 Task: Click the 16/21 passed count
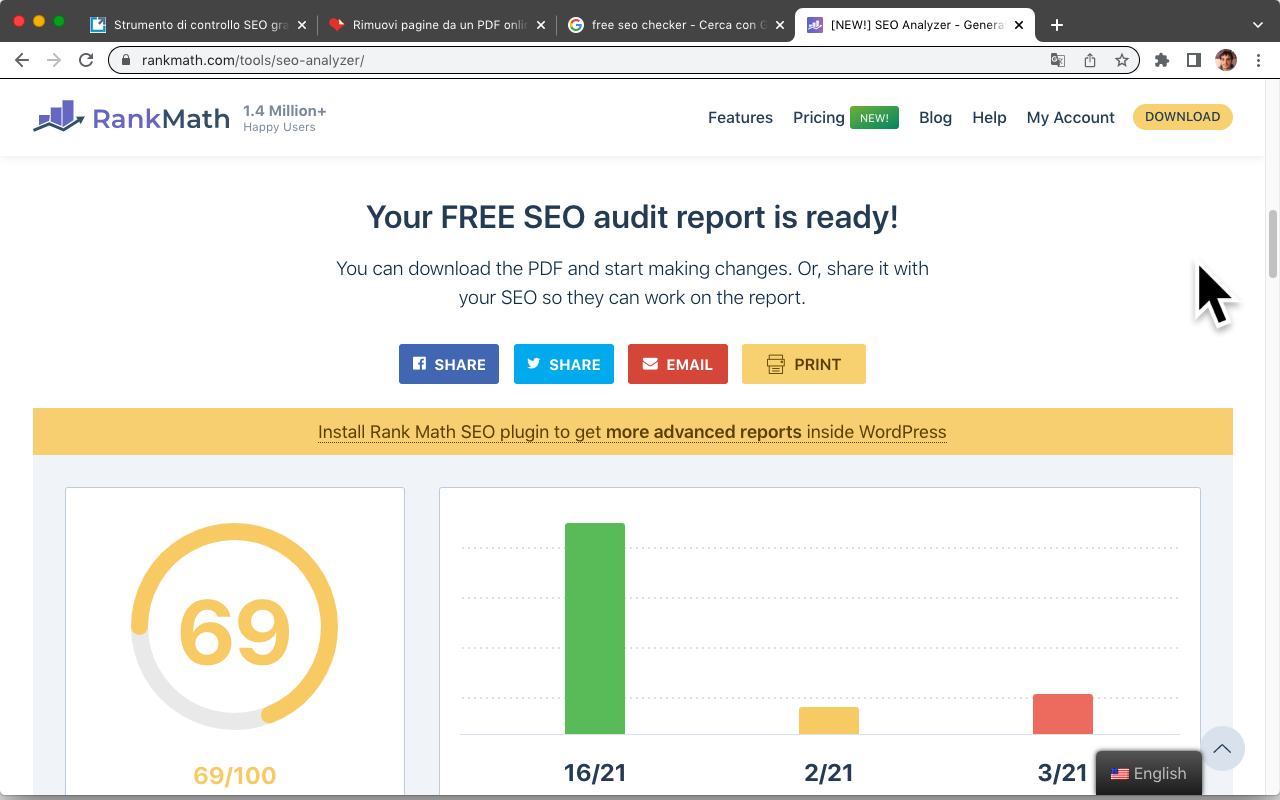[595, 772]
